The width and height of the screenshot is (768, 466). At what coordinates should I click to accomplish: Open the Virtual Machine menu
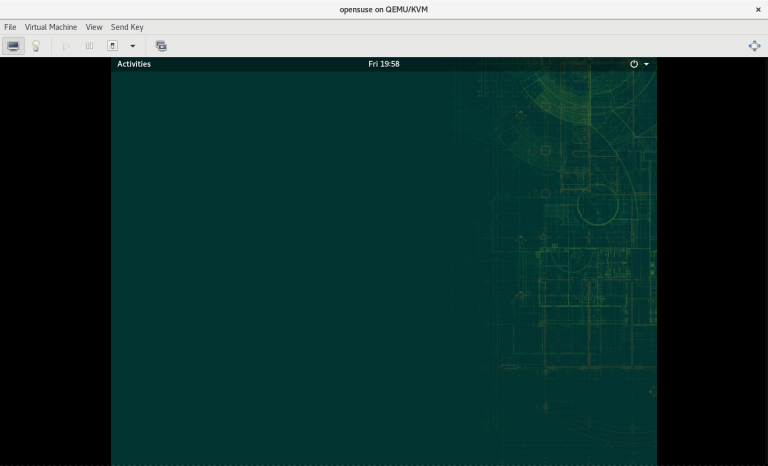pos(51,27)
